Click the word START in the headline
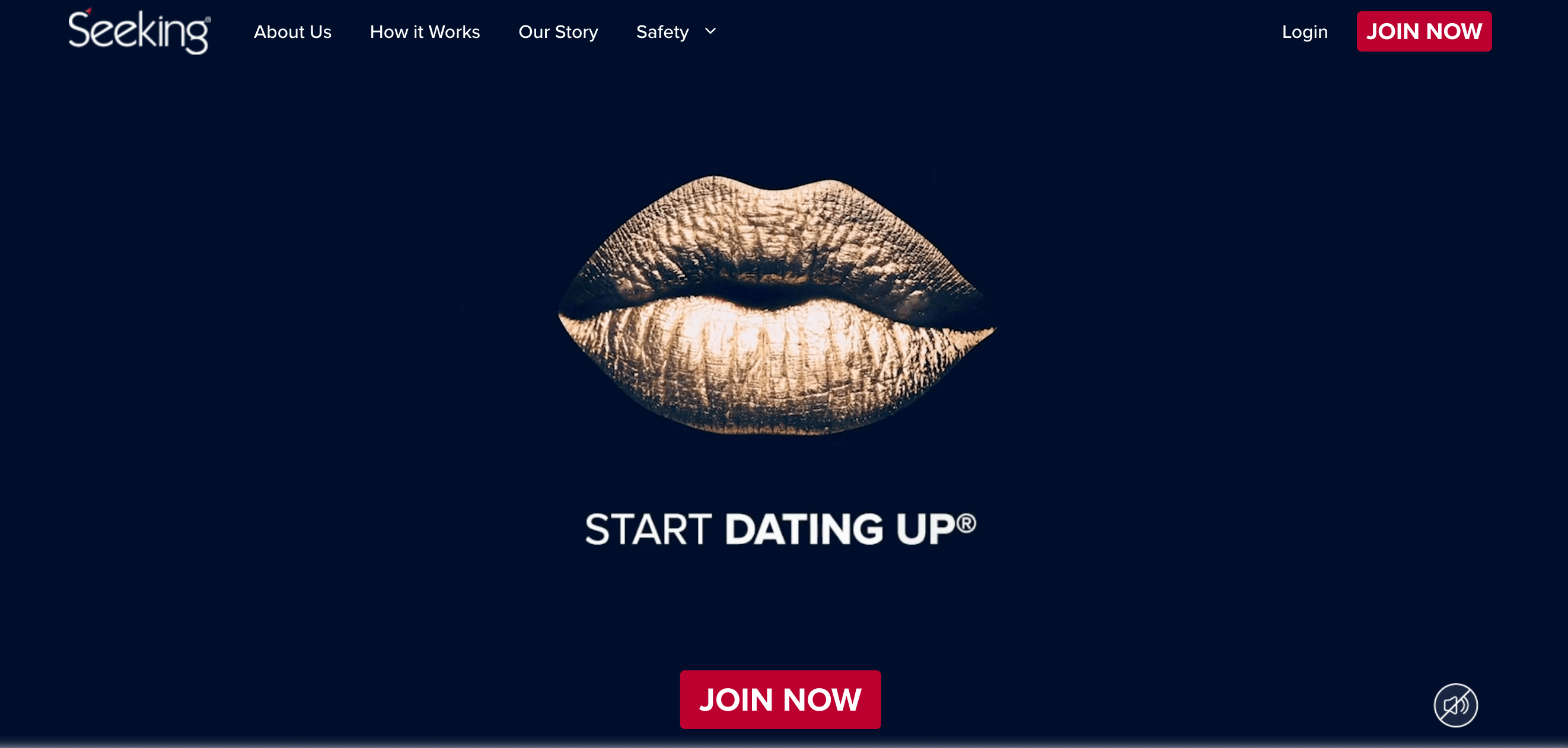This screenshot has width=1568, height=748. click(648, 529)
